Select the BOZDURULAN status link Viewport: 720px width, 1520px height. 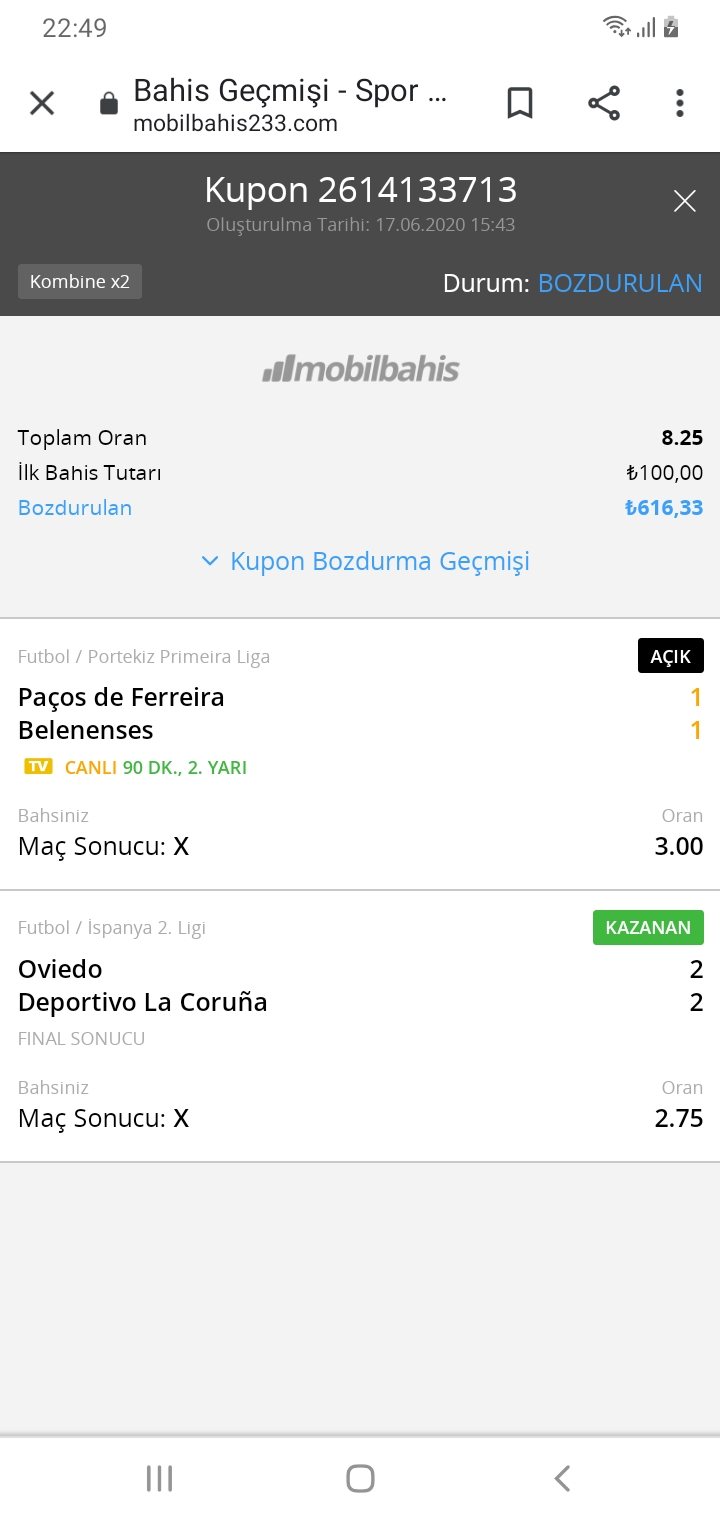pyautogui.click(x=620, y=283)
